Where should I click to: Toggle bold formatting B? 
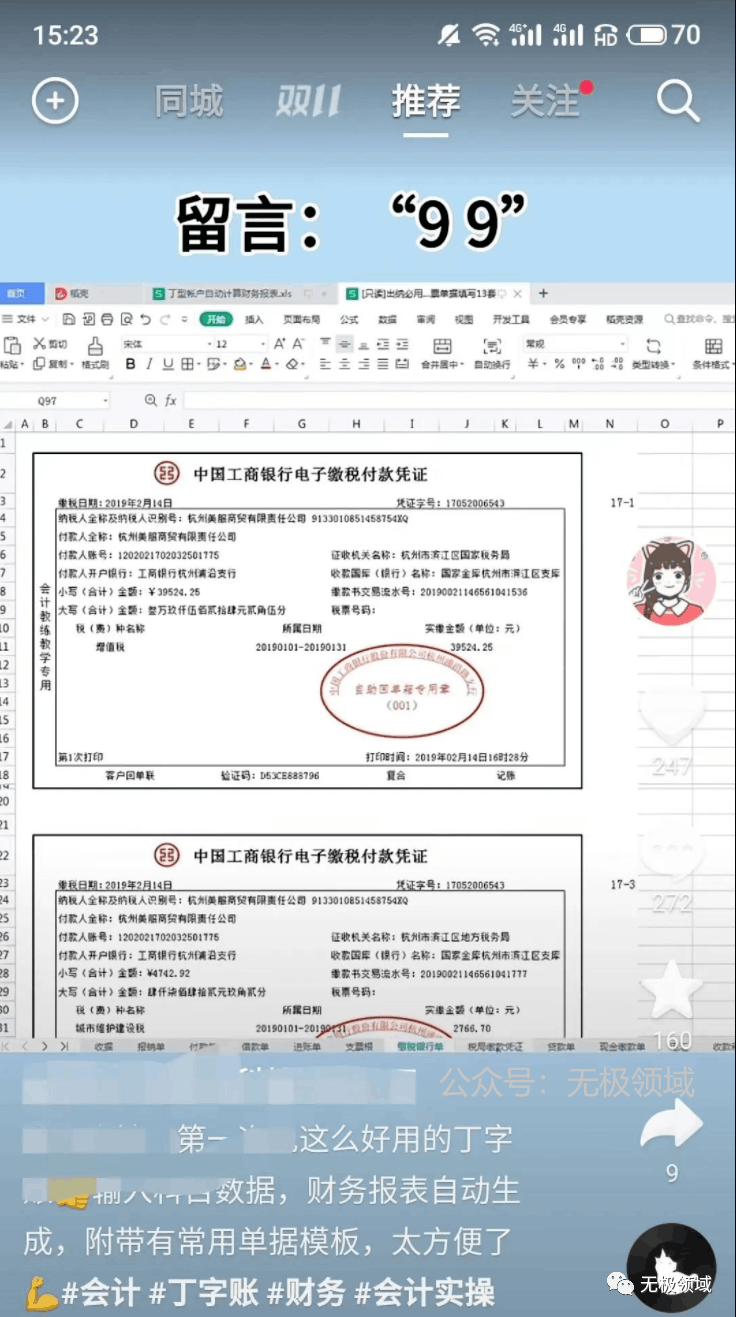pyautogui.click(x=130, y=365)
